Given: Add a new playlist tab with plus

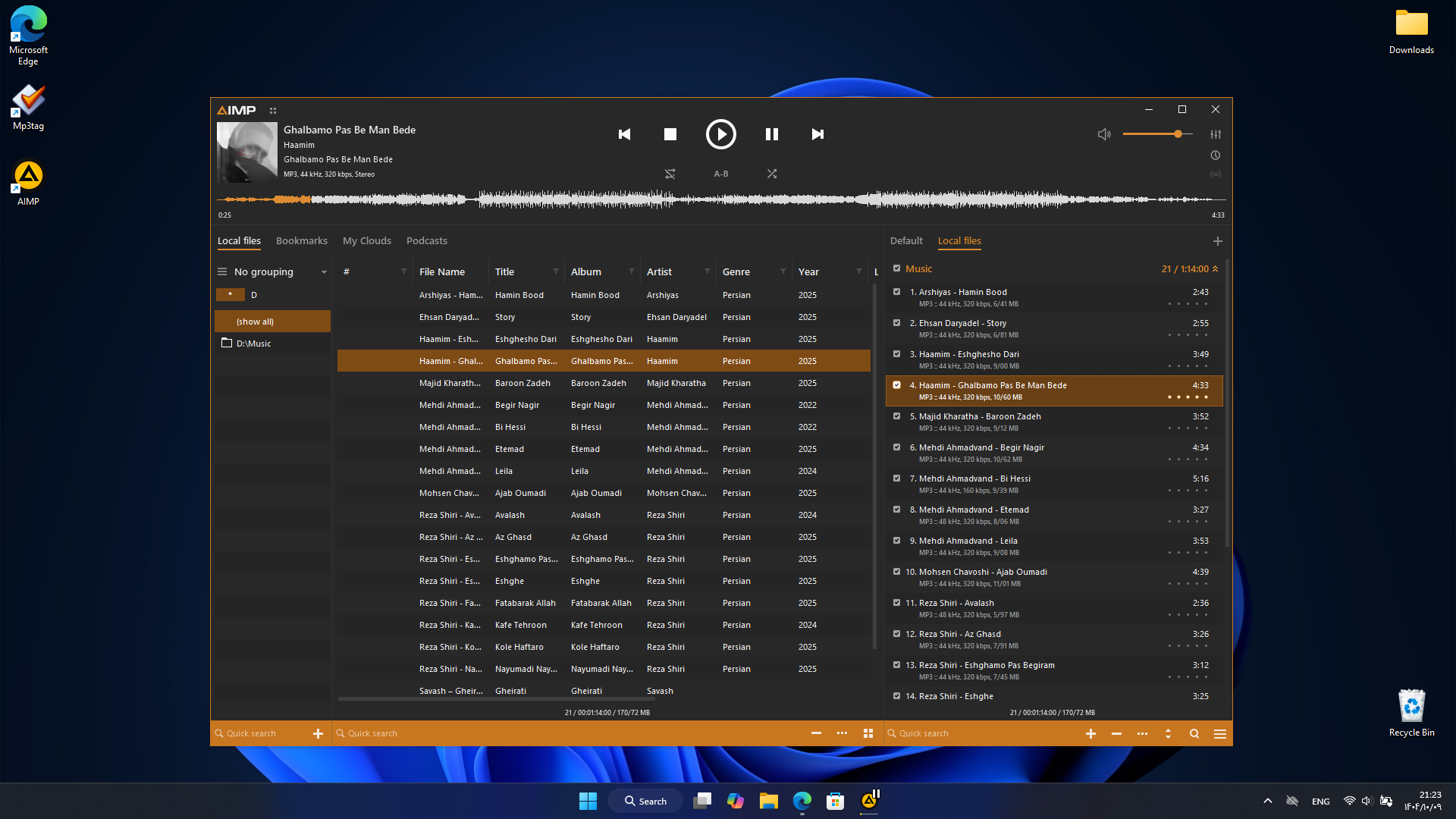Looking at the screenshot, I should (1218, 241).
